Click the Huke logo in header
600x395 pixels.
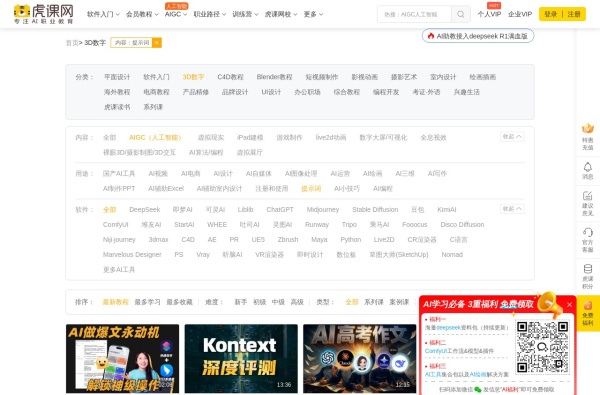tap(43, 14)
